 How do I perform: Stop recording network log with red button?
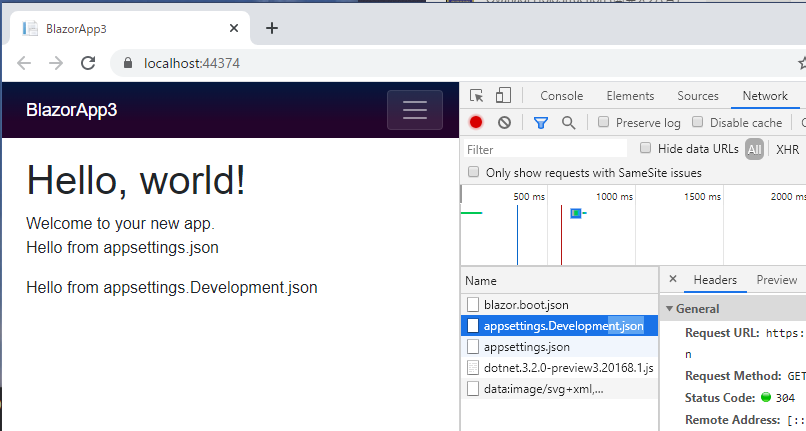coord(476,122)
